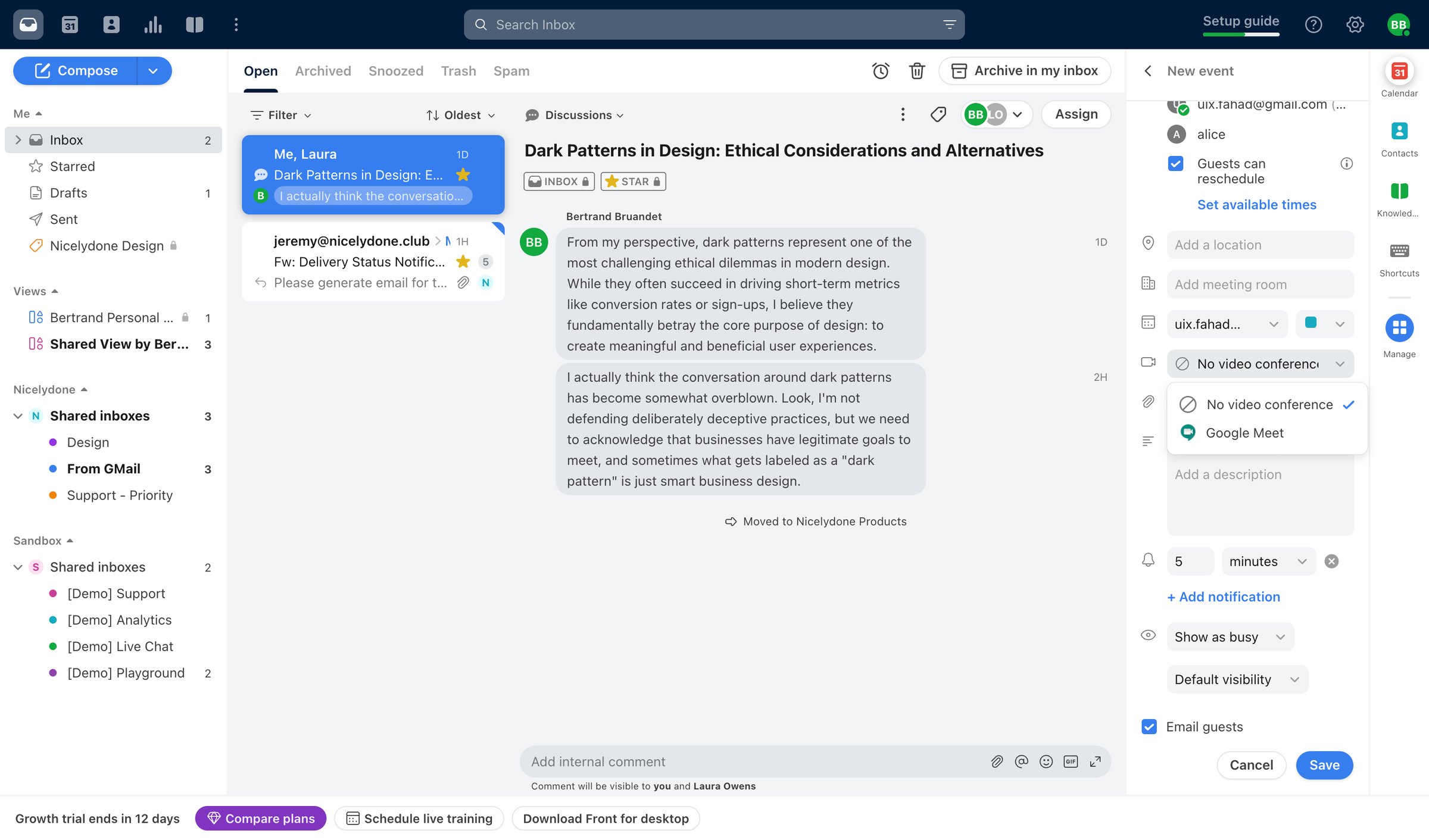Click the Add a location field
Viewport: 1429px width, 840px height.
(1260, 245)
